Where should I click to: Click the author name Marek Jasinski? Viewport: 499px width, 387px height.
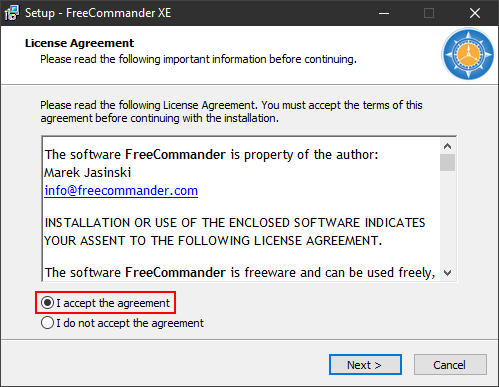tap(88, 173)
